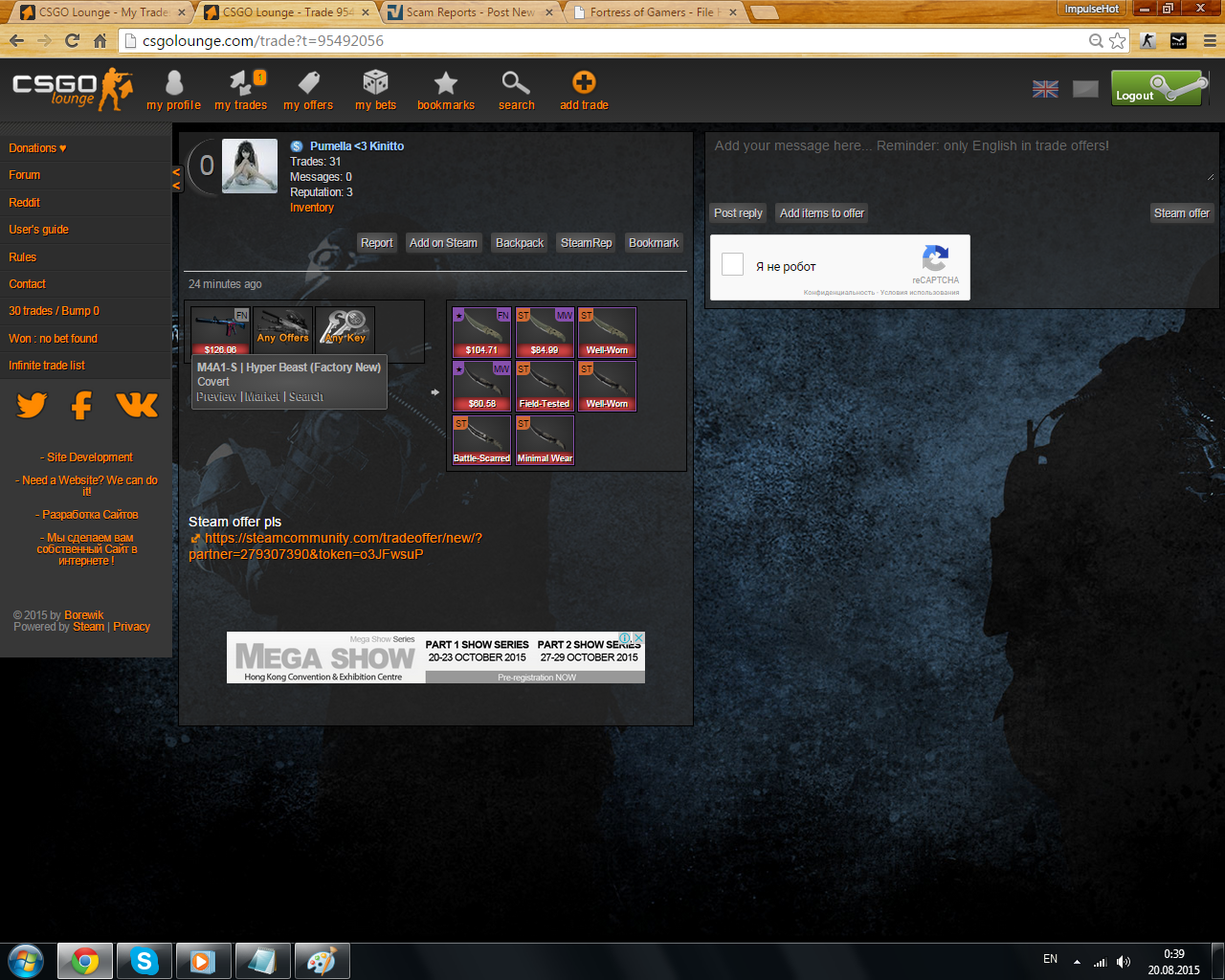
Task: Open the VK social icon
Action: (137, 406)
